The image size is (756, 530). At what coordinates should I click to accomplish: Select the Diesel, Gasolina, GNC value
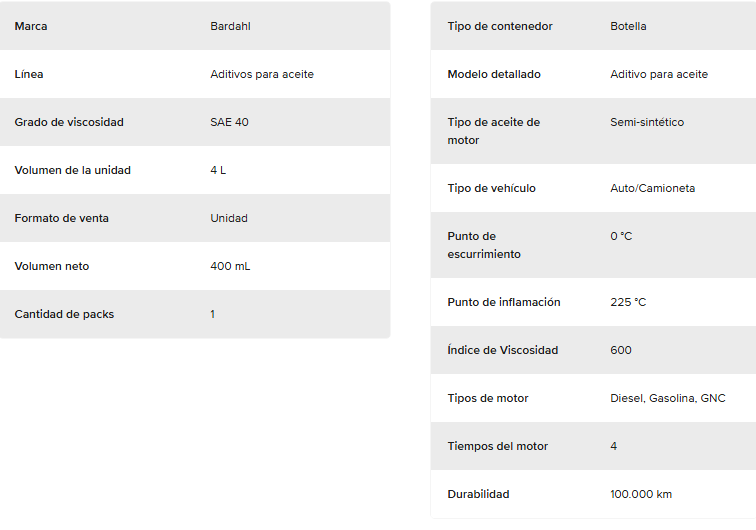pos(668,398)
